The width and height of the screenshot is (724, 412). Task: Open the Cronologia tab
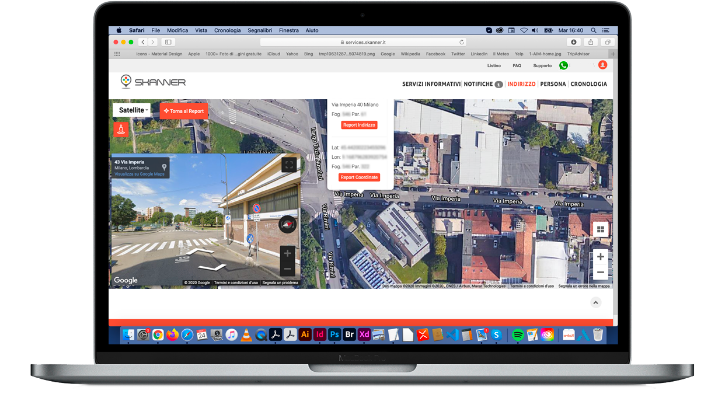tap(588, 84)
